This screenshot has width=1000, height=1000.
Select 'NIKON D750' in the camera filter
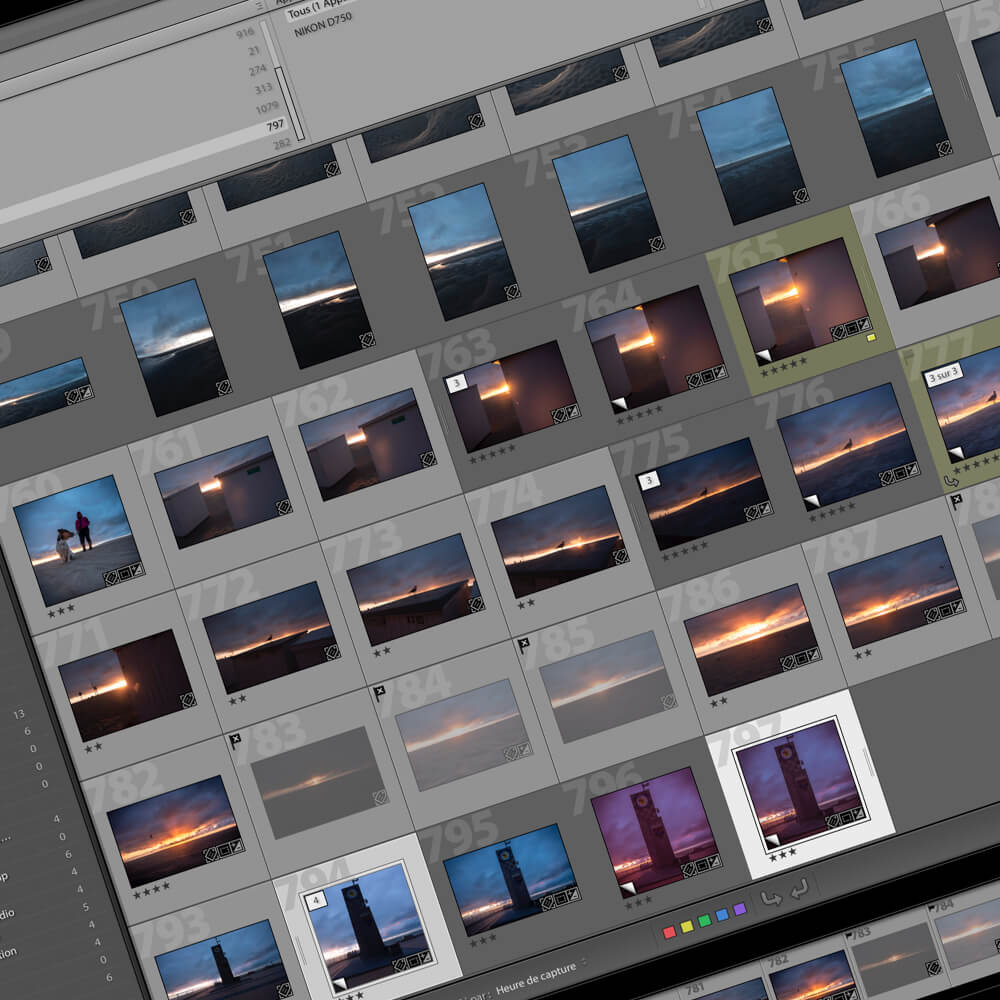[x=323, y=26]
